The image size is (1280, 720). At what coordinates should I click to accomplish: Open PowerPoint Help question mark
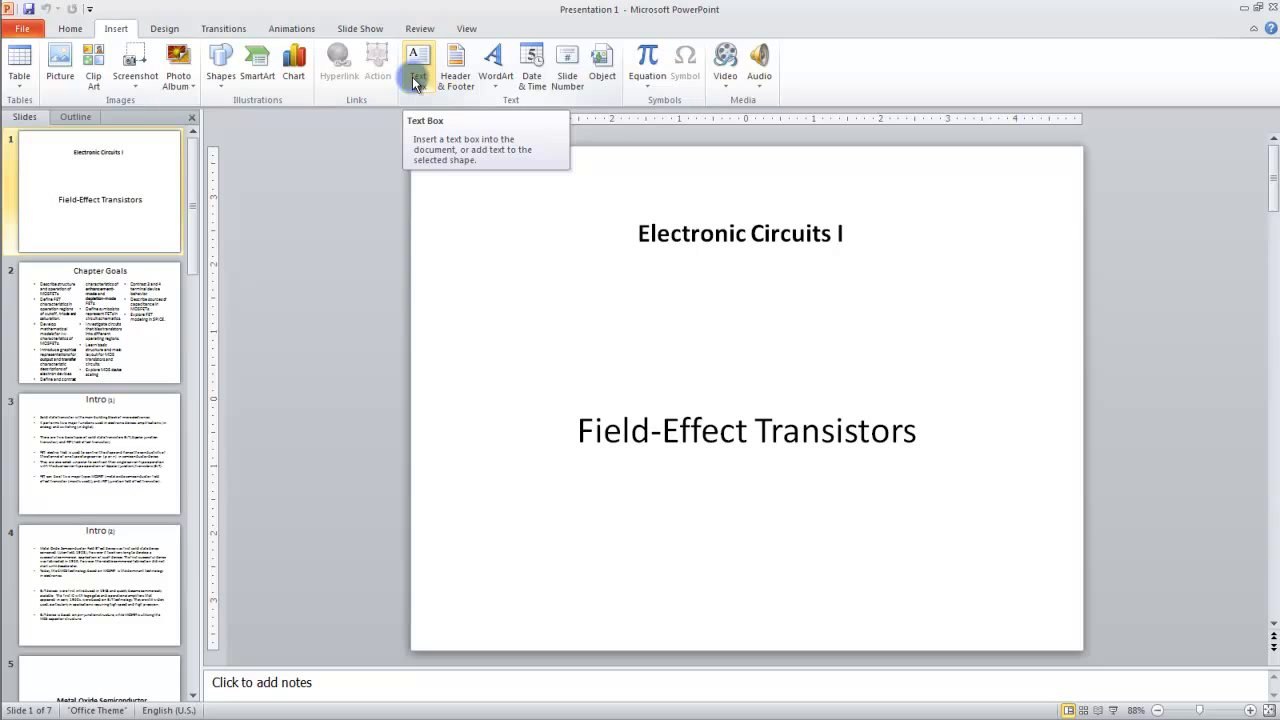[x=1270, y=28]
